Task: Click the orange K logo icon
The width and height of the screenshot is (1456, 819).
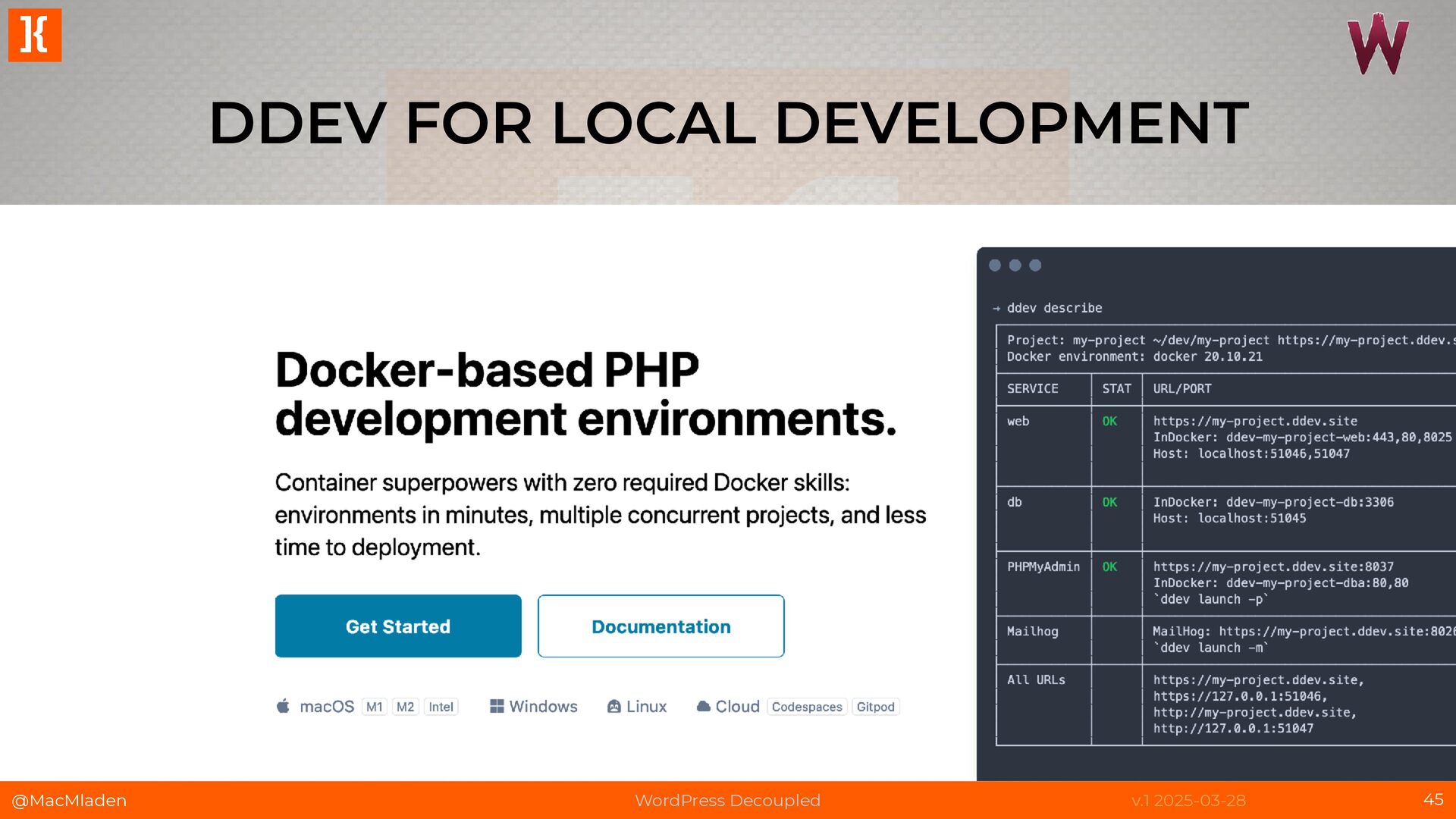Action: pos(35,35)
